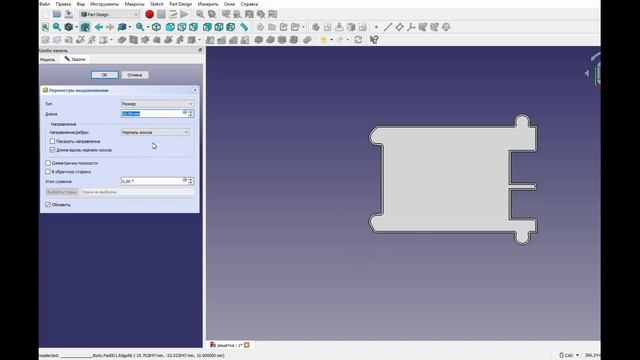Open the Вид menu
This screenshot has height=360, width=640.
pyautogui.click(x=80, y=4)
